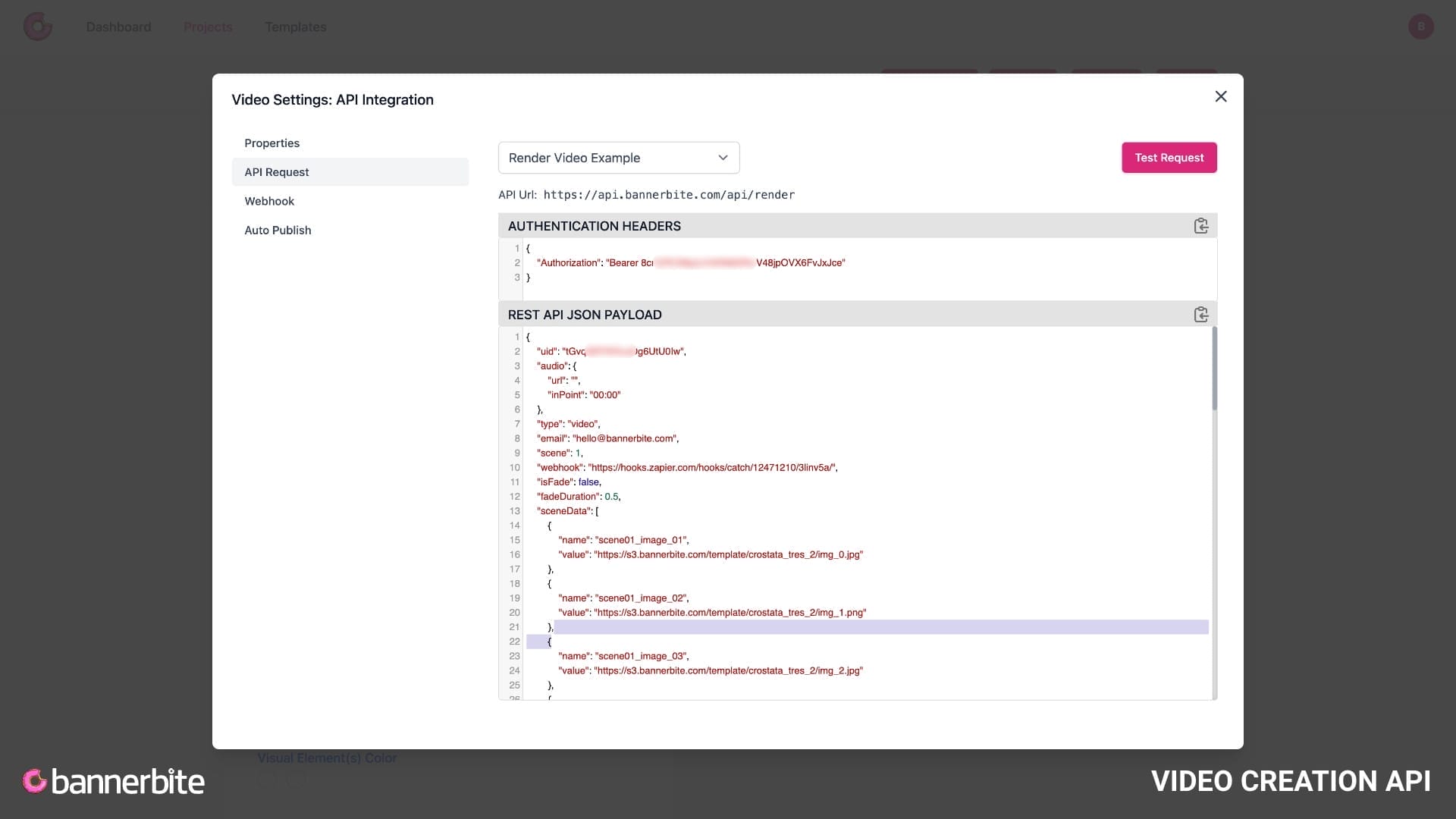Click the webhook Zapier URL line
Viewport: 1456px width, 819px height.
pyautogui.click(x=686, y=468)
